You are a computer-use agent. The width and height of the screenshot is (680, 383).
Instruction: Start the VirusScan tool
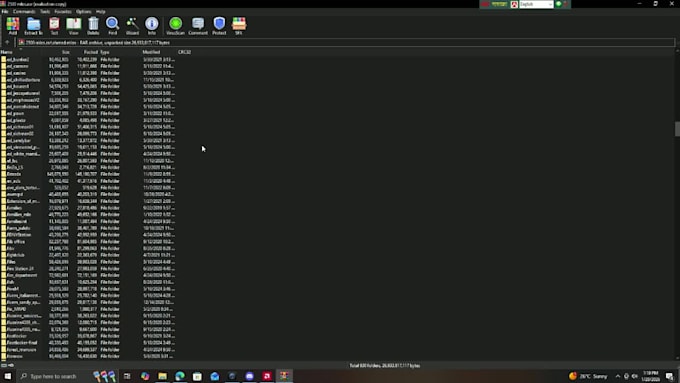(176, 26)
